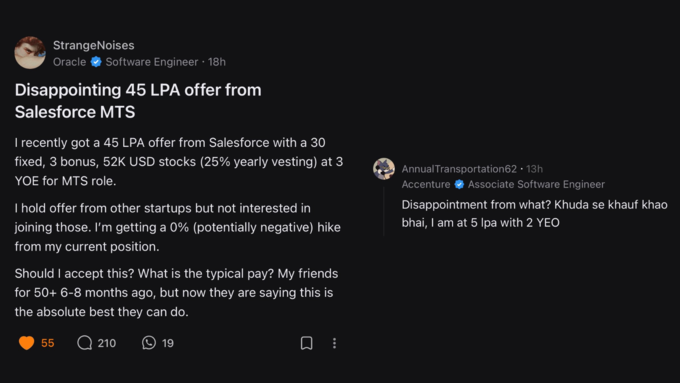Click the 19 shares count
This screenshot has width=680, height=383.
click(x=168, y=343)
